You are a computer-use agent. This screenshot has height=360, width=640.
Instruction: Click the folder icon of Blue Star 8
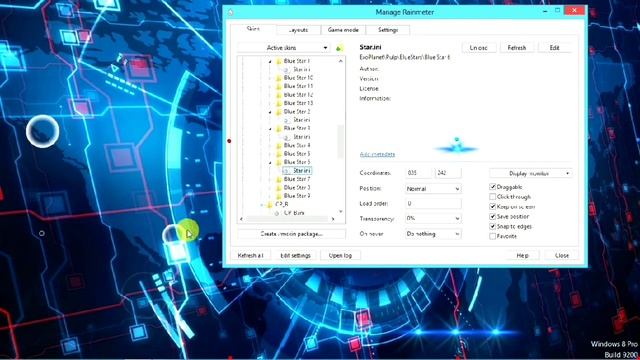tap(279, 188)
